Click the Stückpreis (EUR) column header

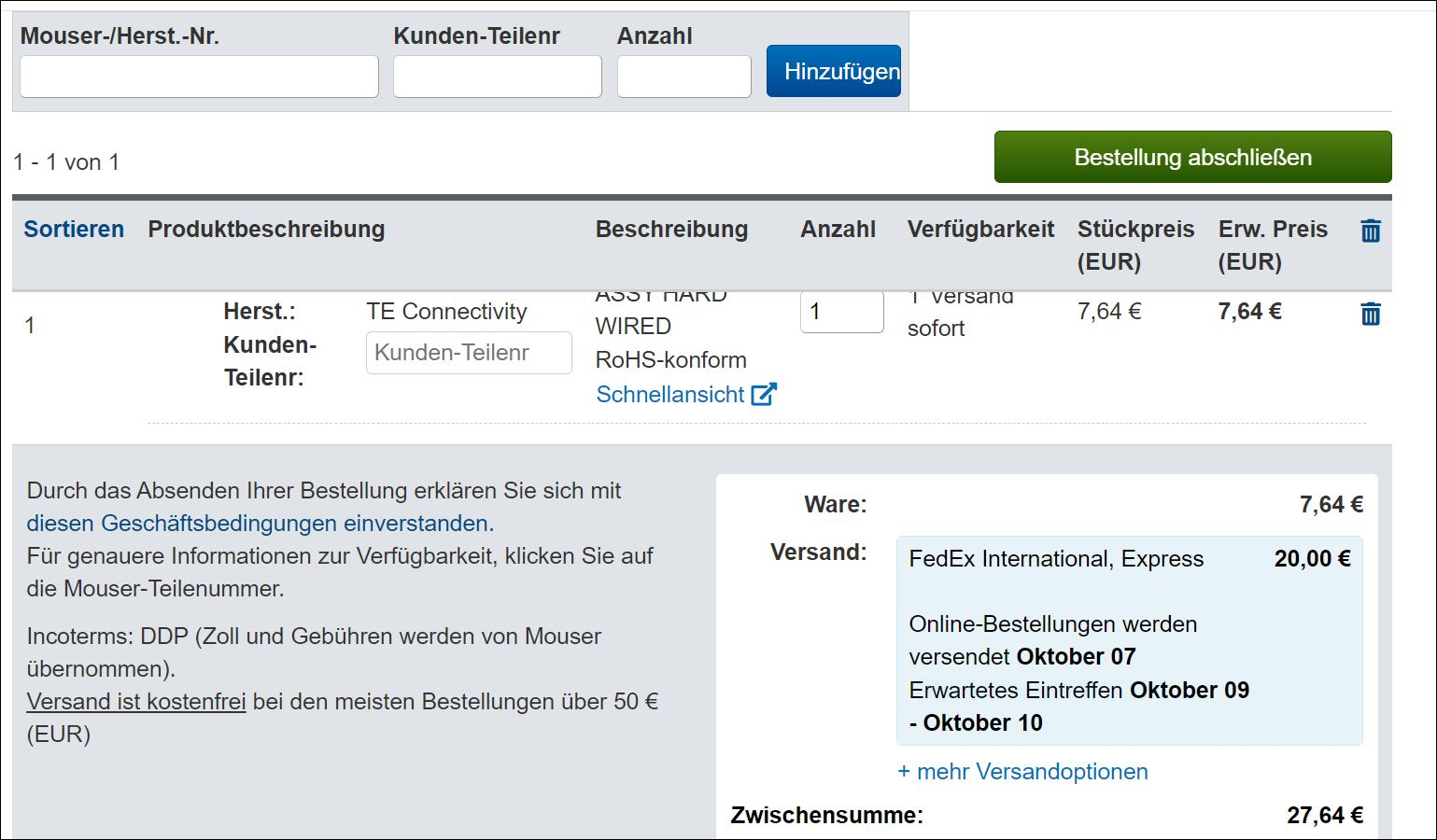1135,245
